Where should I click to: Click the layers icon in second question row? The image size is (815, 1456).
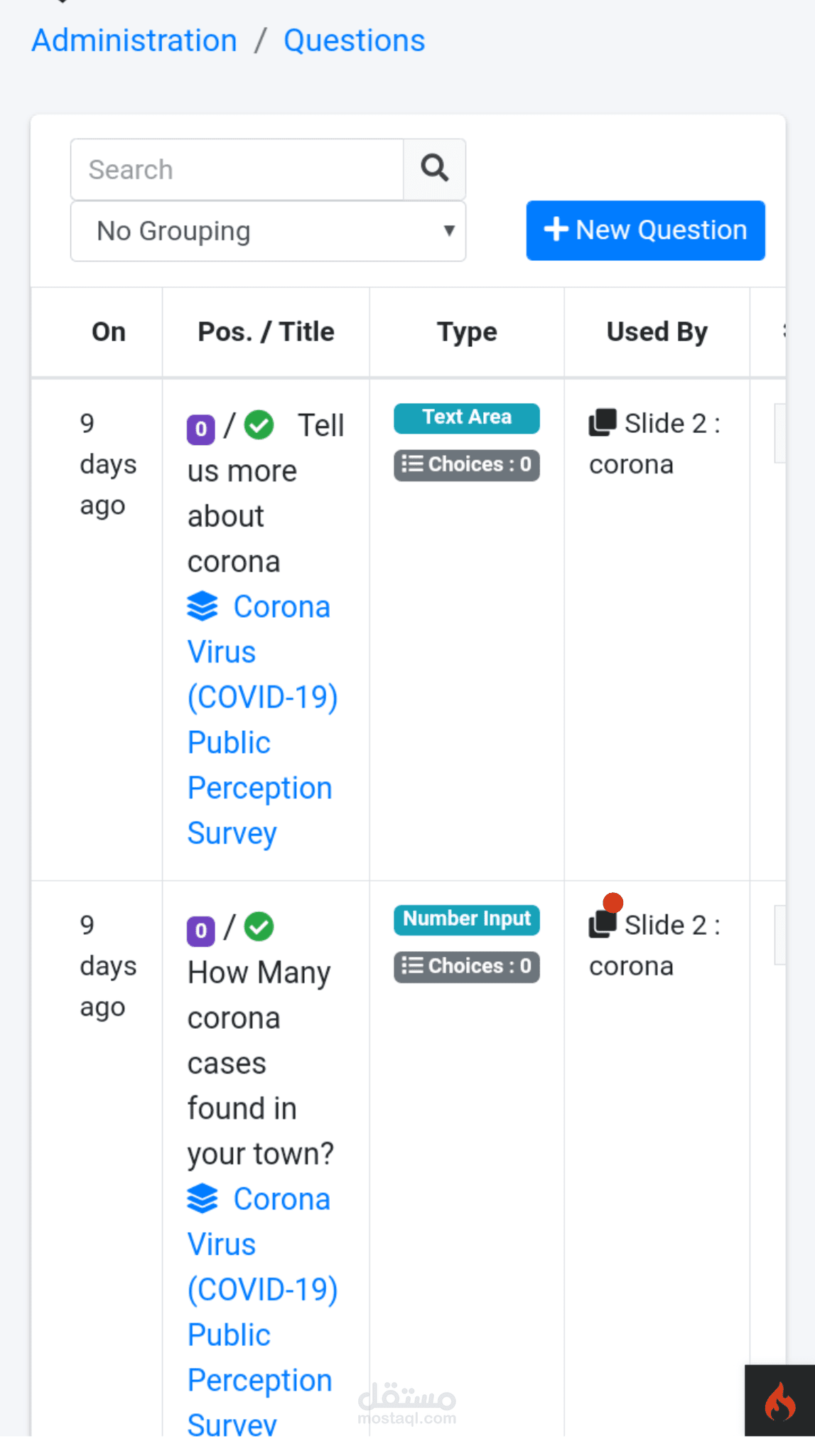click(203, 1199)
